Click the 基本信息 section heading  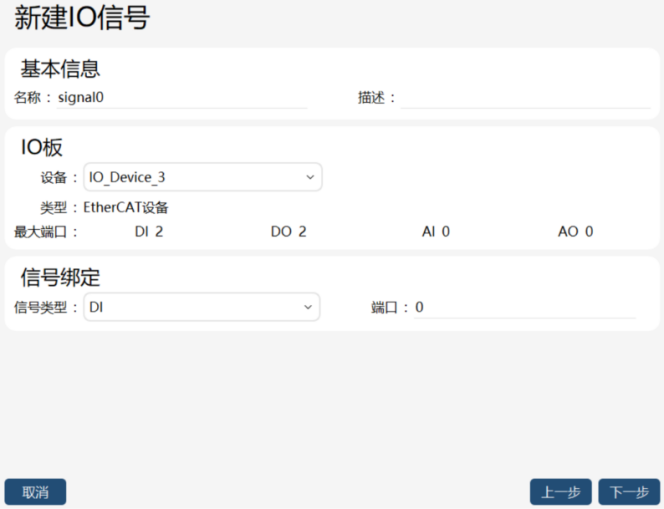pyautogui.click(x=60, y=69)
